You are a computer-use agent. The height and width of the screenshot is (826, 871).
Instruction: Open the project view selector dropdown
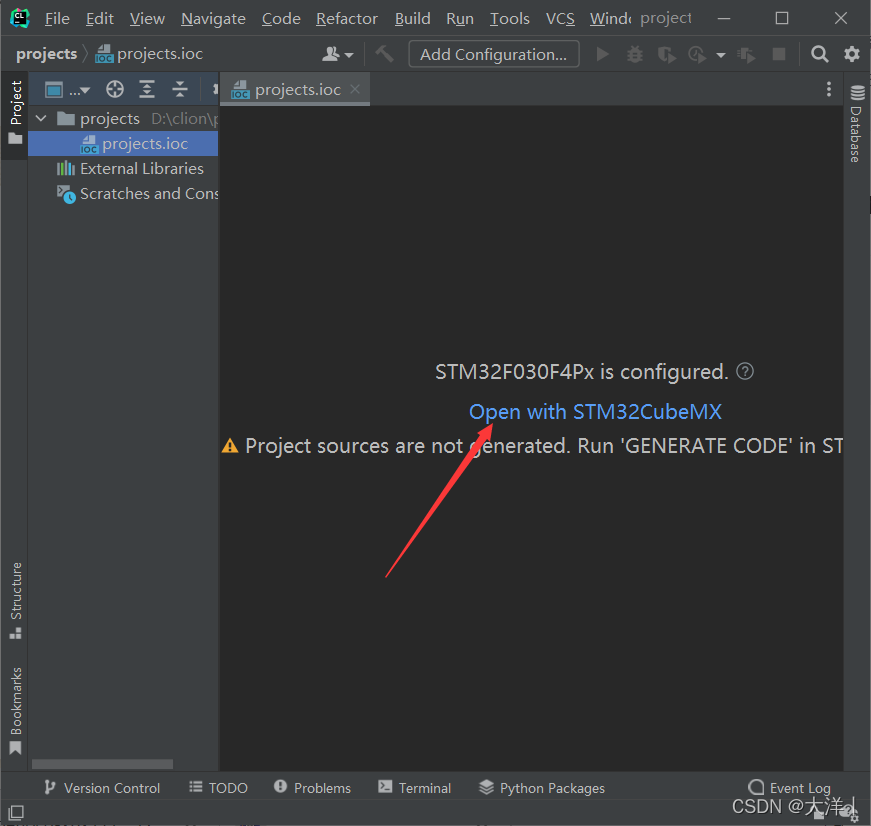[x=67, y=89]
